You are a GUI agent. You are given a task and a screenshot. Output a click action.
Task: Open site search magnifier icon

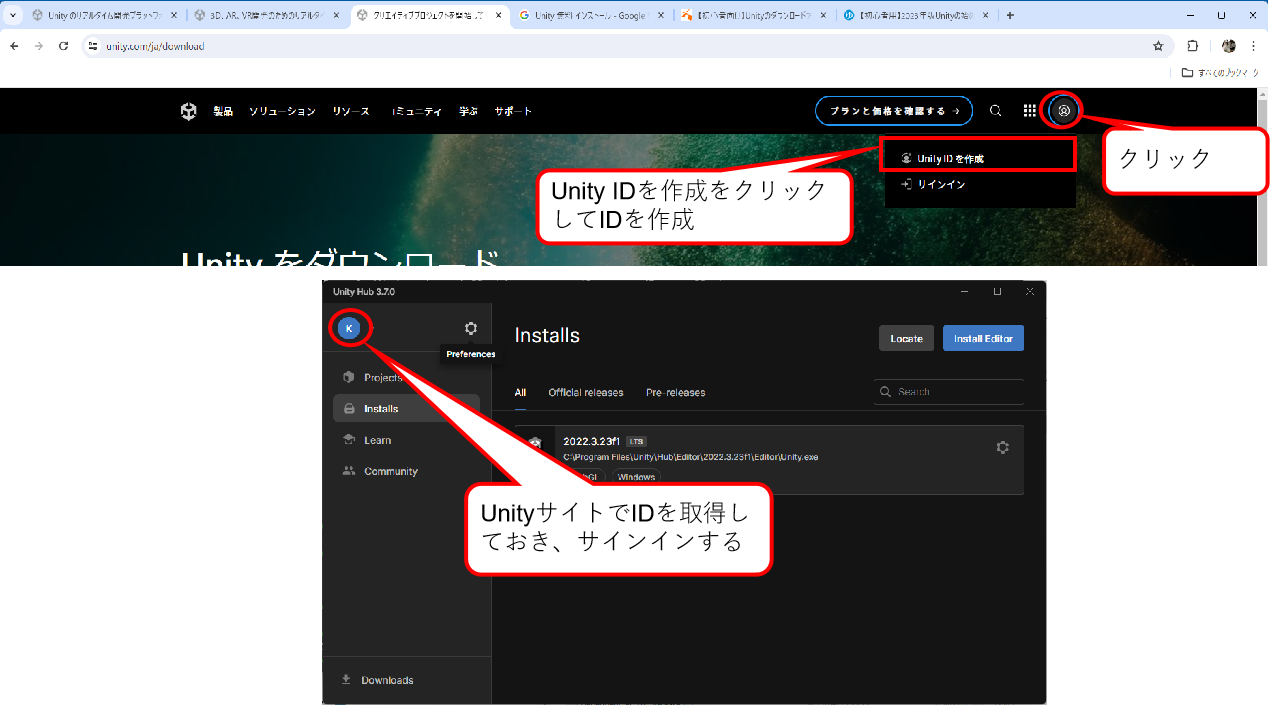click(x=995, y=111)
